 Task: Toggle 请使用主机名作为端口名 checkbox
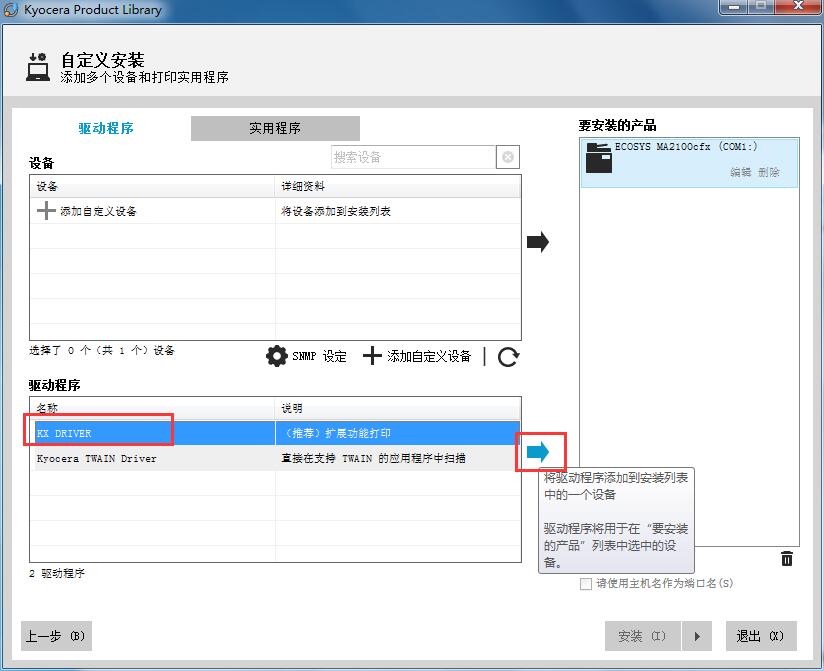pos(585,584)
